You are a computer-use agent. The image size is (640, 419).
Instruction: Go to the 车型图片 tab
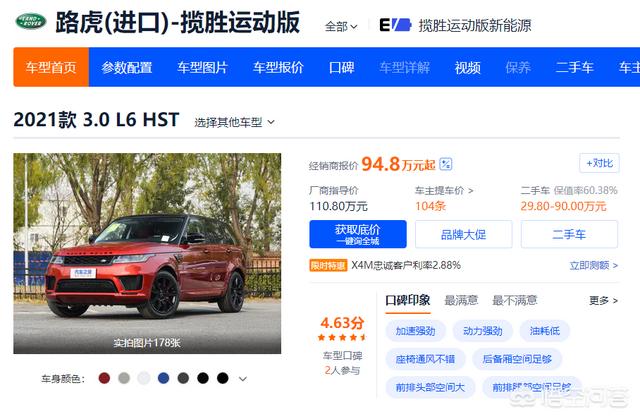(x=202, y=67)
